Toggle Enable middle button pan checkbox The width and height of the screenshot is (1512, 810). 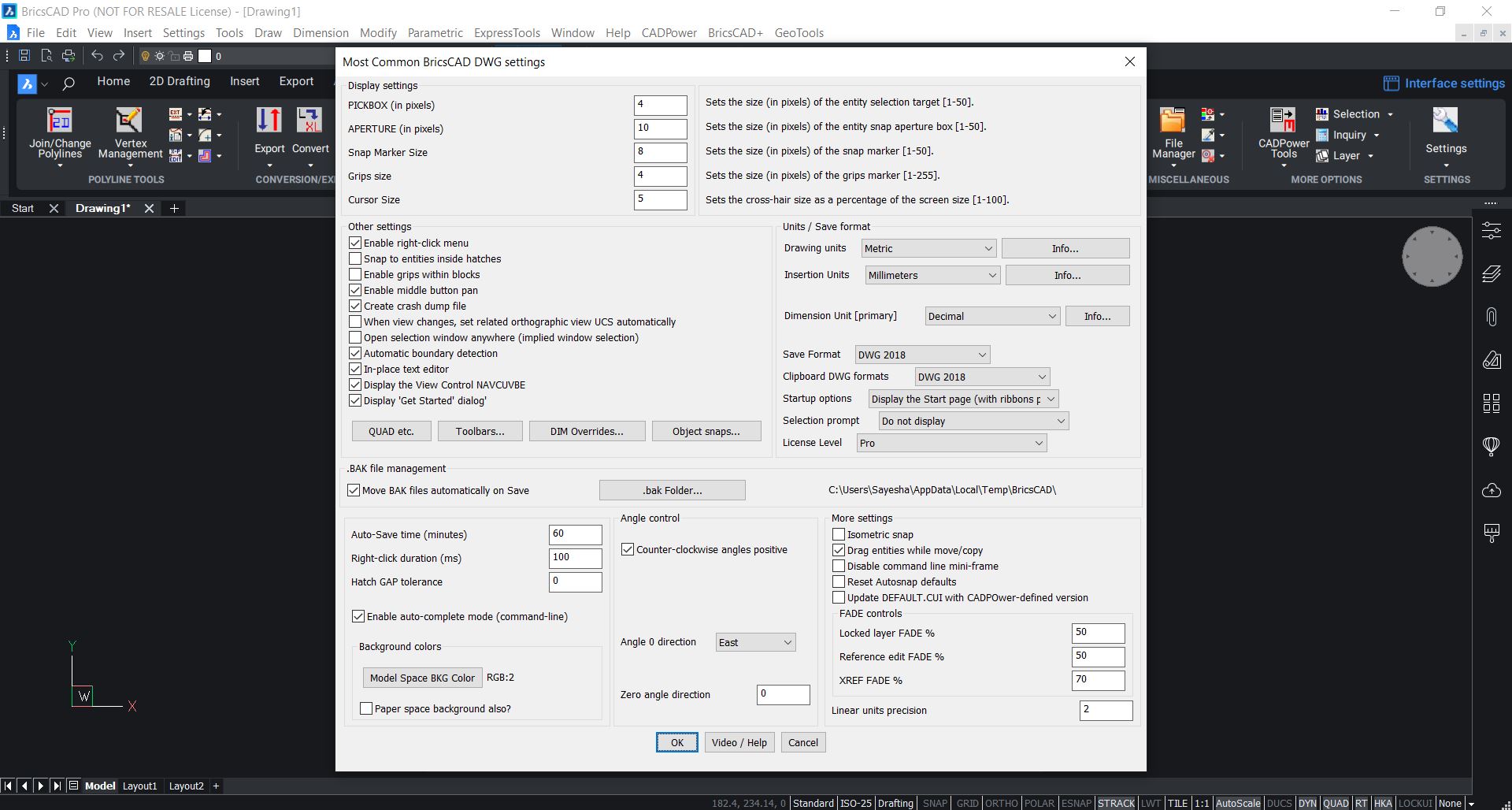355,291
